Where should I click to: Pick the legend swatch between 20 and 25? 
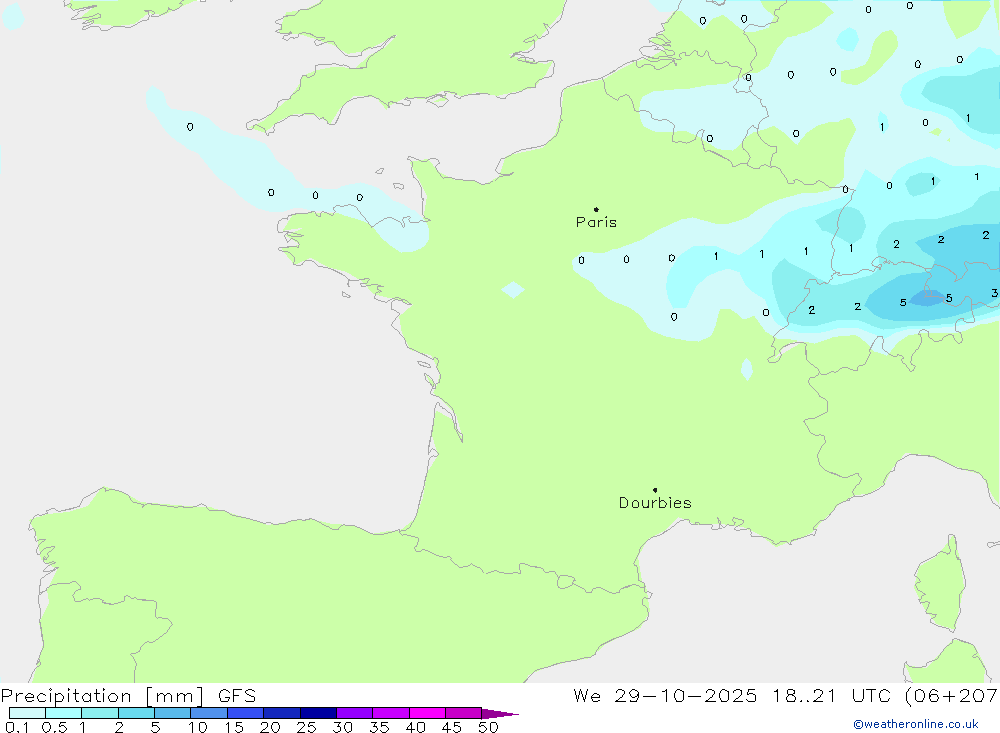tap(282, 713)
